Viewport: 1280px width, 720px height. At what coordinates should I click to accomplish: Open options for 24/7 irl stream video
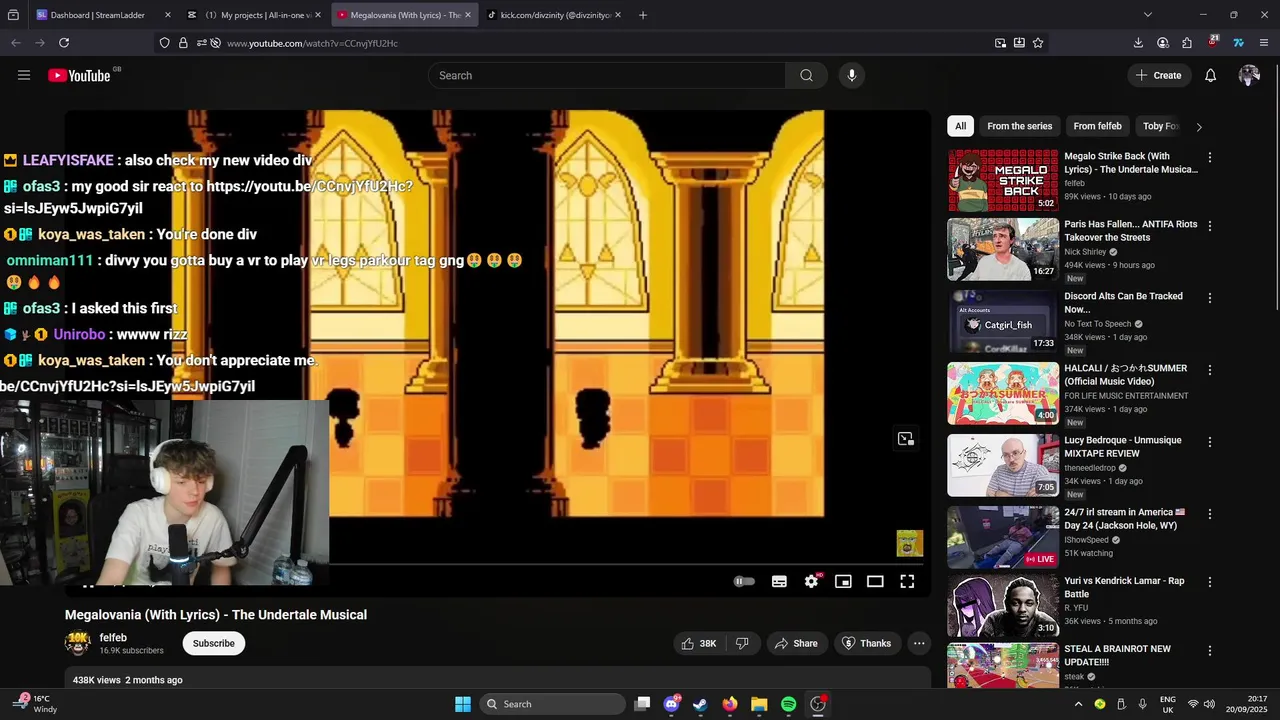point(1209,514)
